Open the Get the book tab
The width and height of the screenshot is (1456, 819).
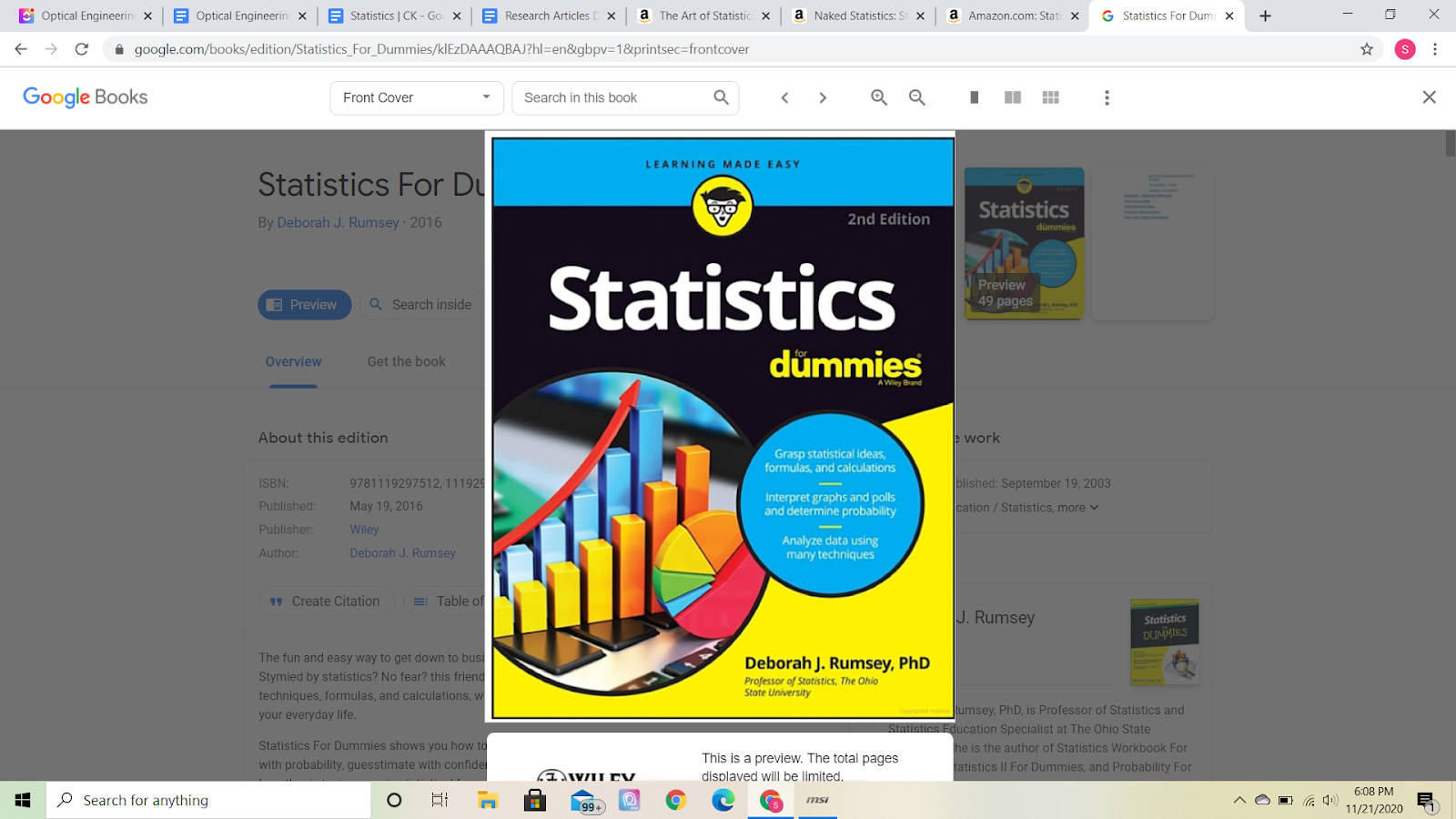406,361
